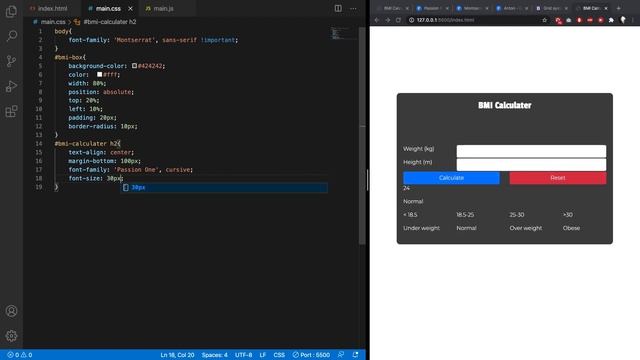Click Live Server Port: 5500 status
The width and height of the screenshot is (640, 360).
tap(311, 355)
